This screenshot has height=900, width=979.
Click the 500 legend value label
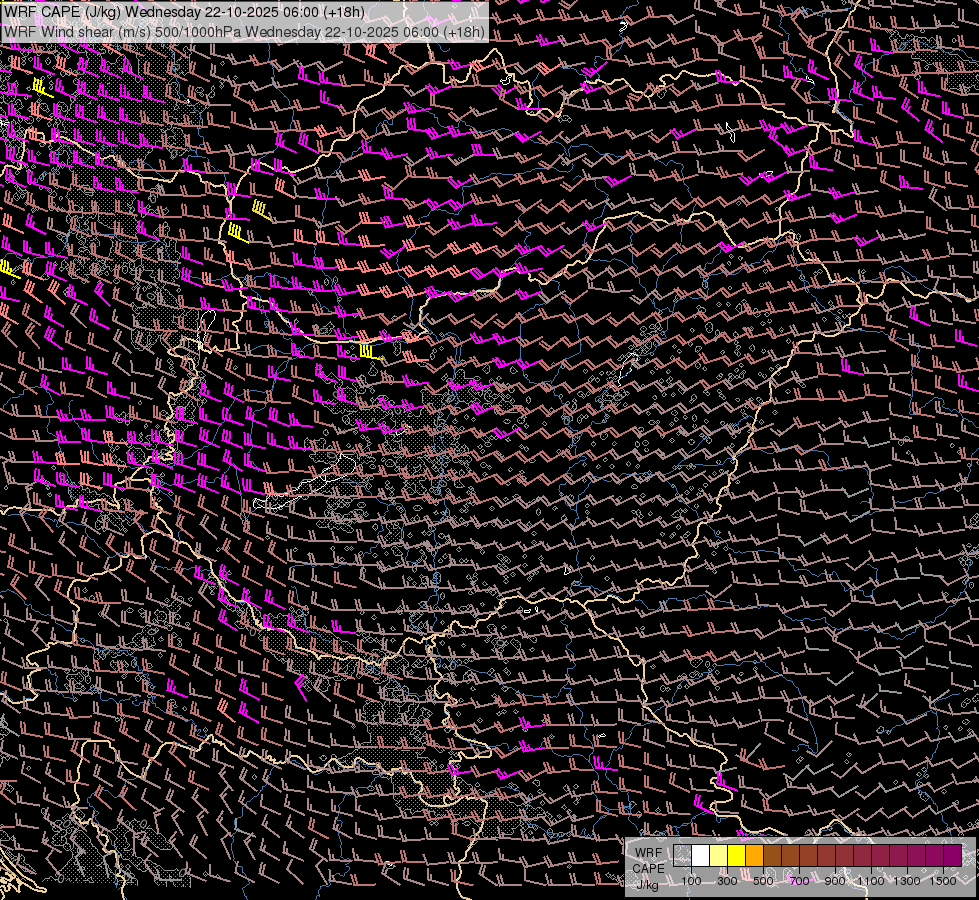[x=763, y=881]
